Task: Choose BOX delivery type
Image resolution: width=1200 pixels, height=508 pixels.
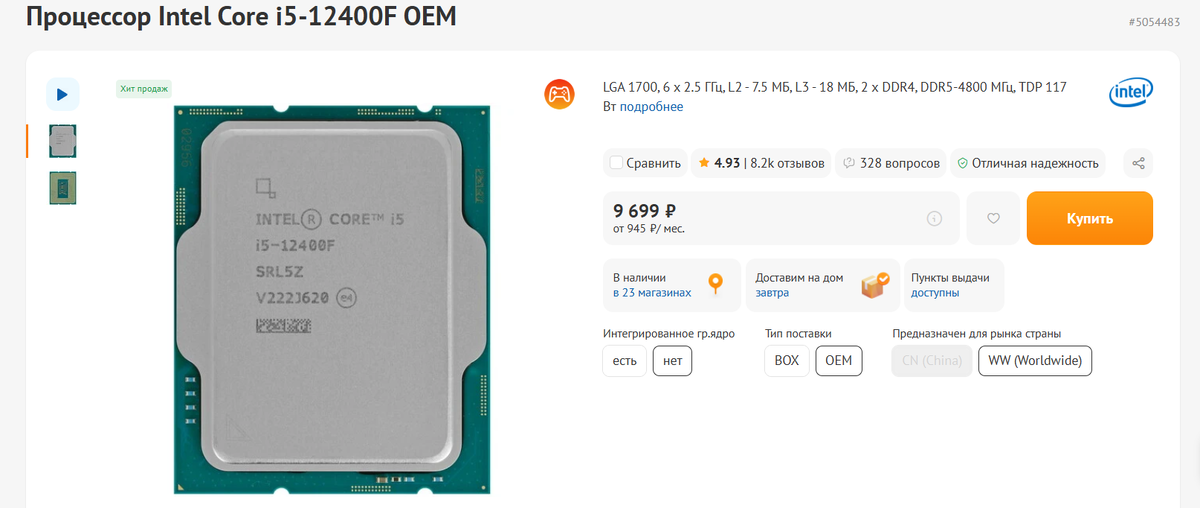Action: (x=787, y=360)
